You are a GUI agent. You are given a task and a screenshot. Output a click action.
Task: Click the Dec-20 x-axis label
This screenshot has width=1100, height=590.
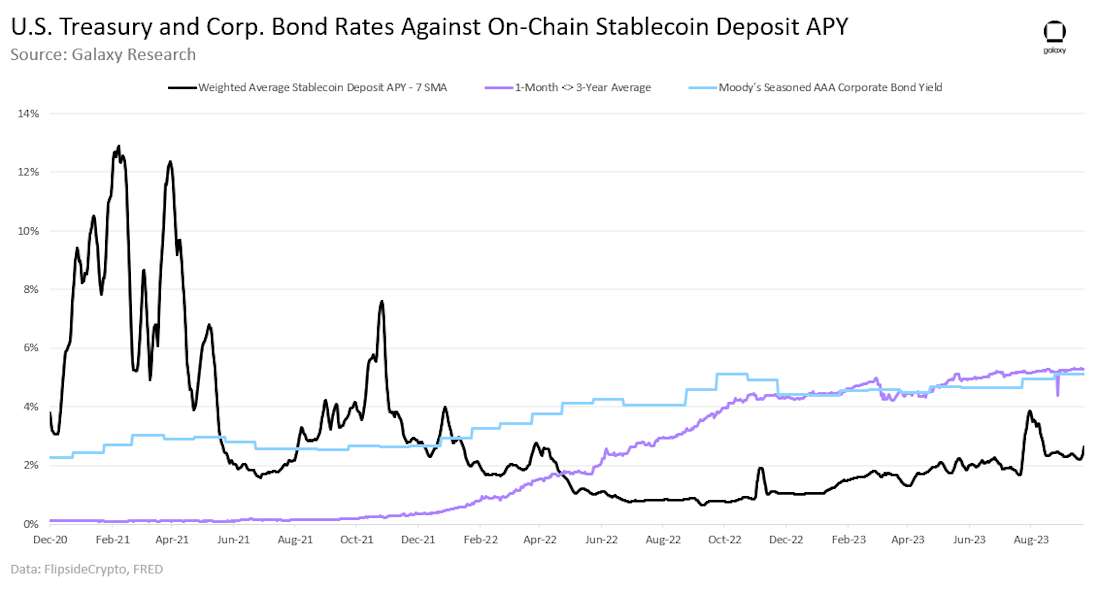click(51, 539)
